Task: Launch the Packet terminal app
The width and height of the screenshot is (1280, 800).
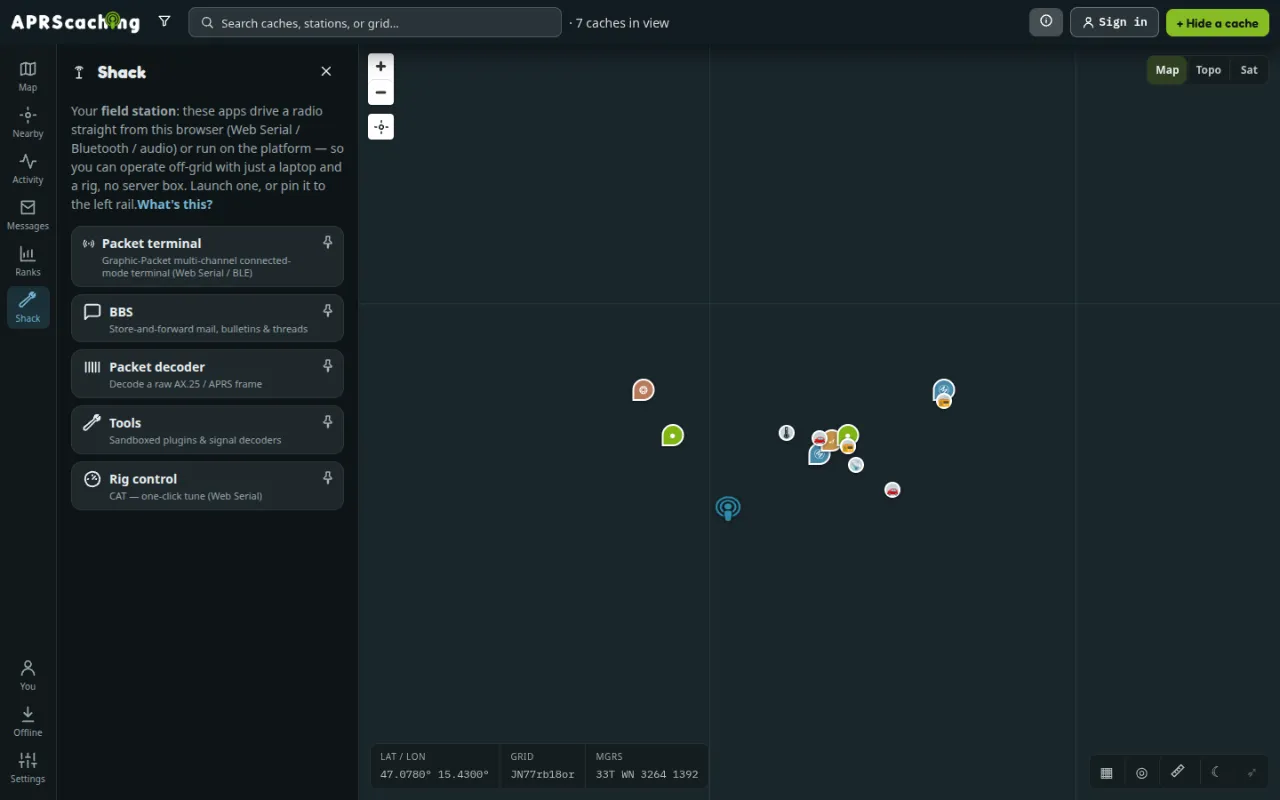Action: coord(207,257)
